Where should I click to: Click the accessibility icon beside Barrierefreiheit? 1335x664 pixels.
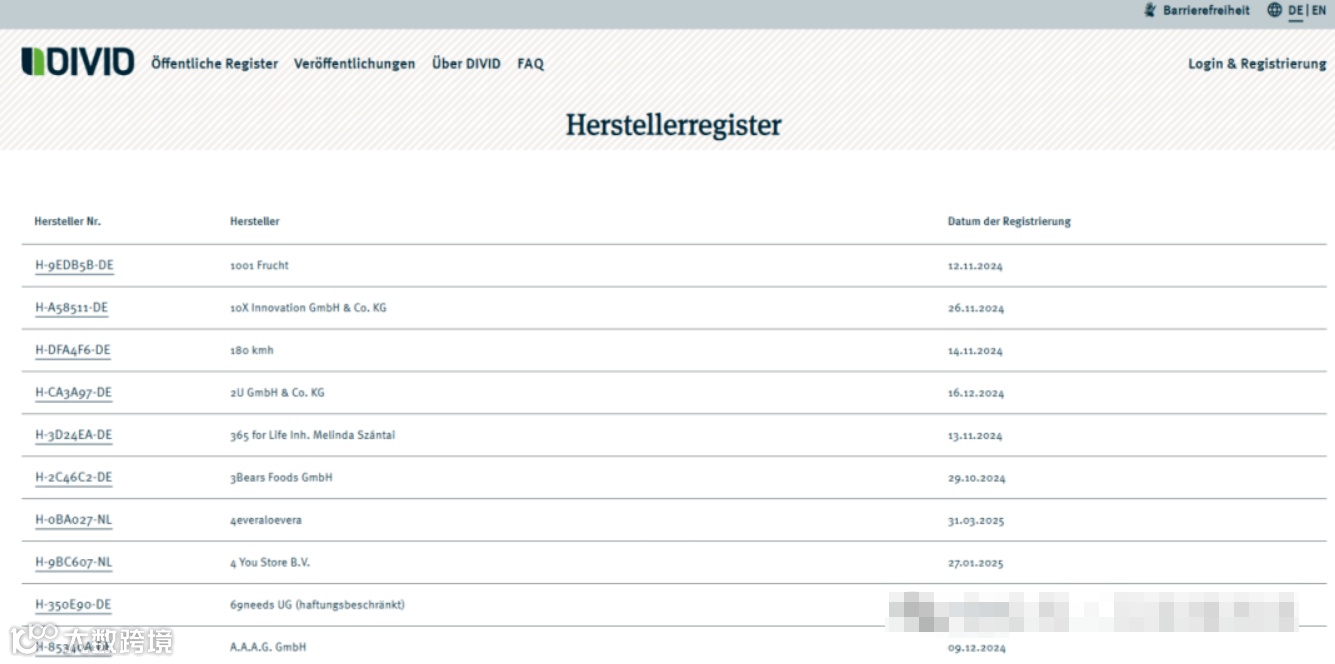tap(1150, 10)
